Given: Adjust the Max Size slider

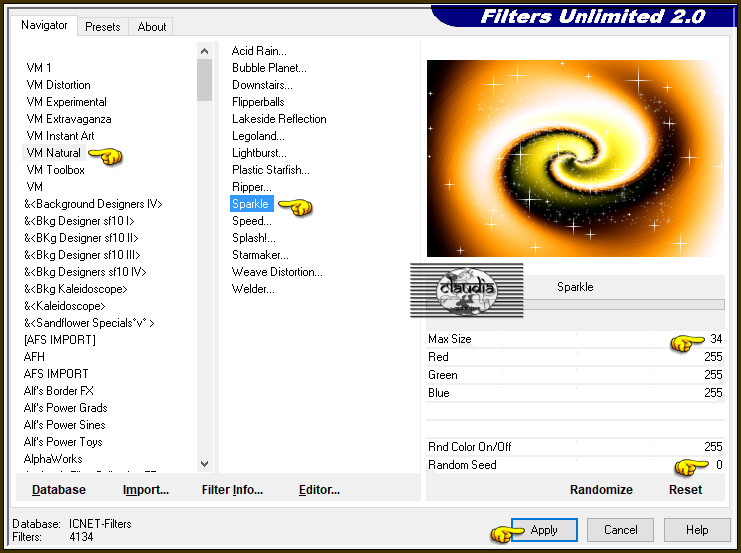Looking at the screenshot, I should tap(575, 339).
